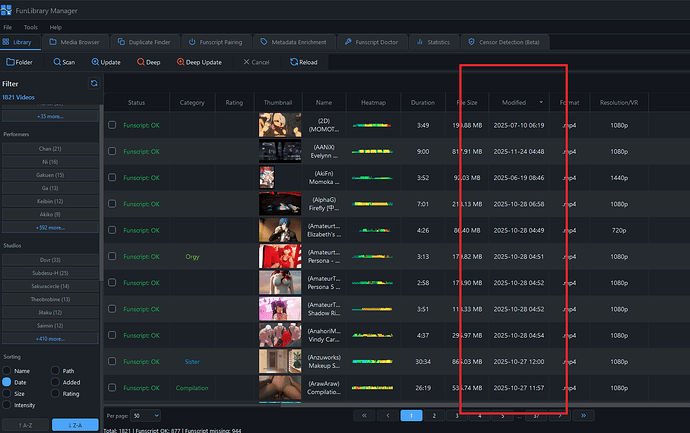
Task: Click the Duration column header
Action: tap(423, 103)
